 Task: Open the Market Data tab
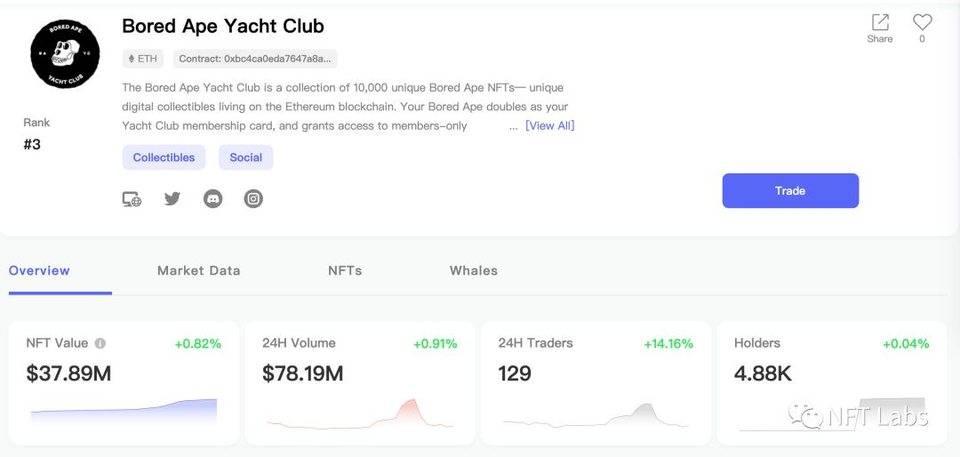[198, 271]
